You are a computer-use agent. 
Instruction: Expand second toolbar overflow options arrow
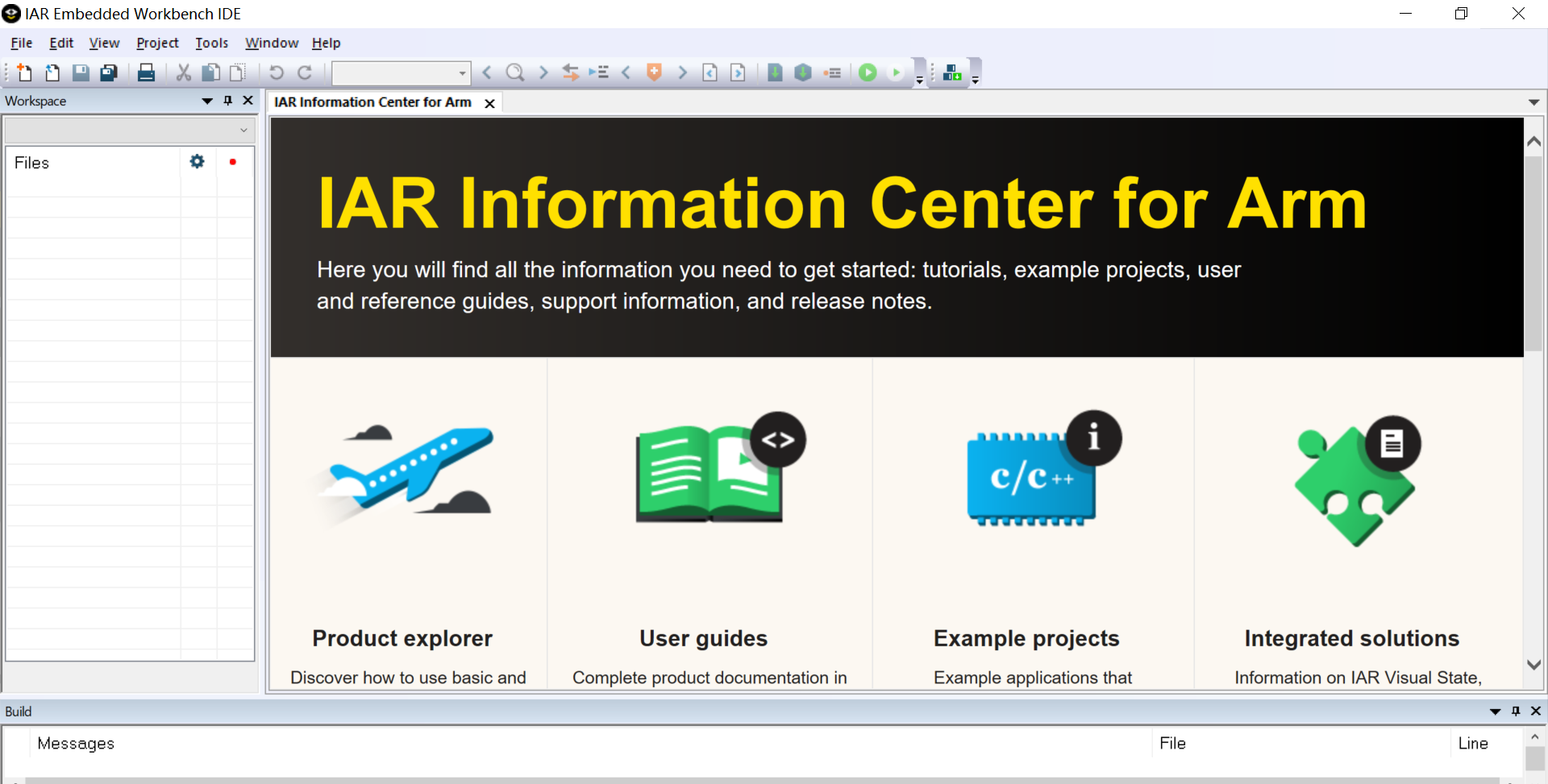coord(975,81)
